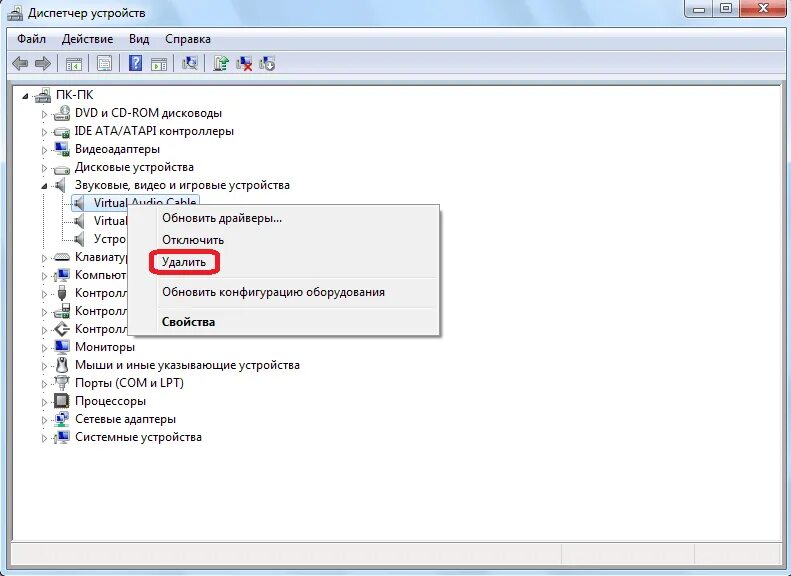791x576 pixels.
Task: Expand the Системные устройства node arrow
Action: click(44, 438)
